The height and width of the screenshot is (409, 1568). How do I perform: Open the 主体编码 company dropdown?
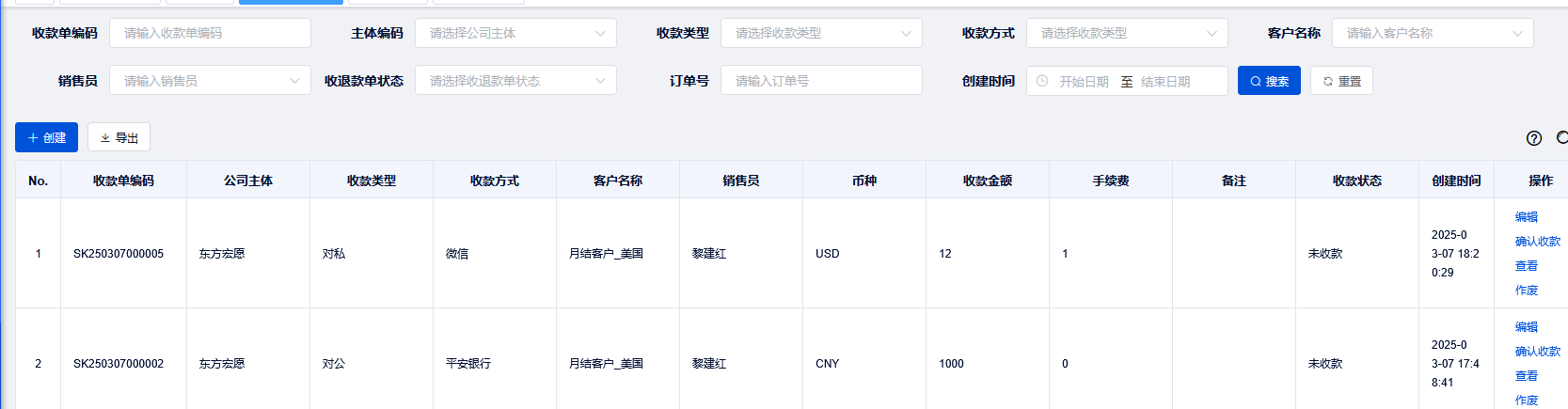(x=515, y=33)
